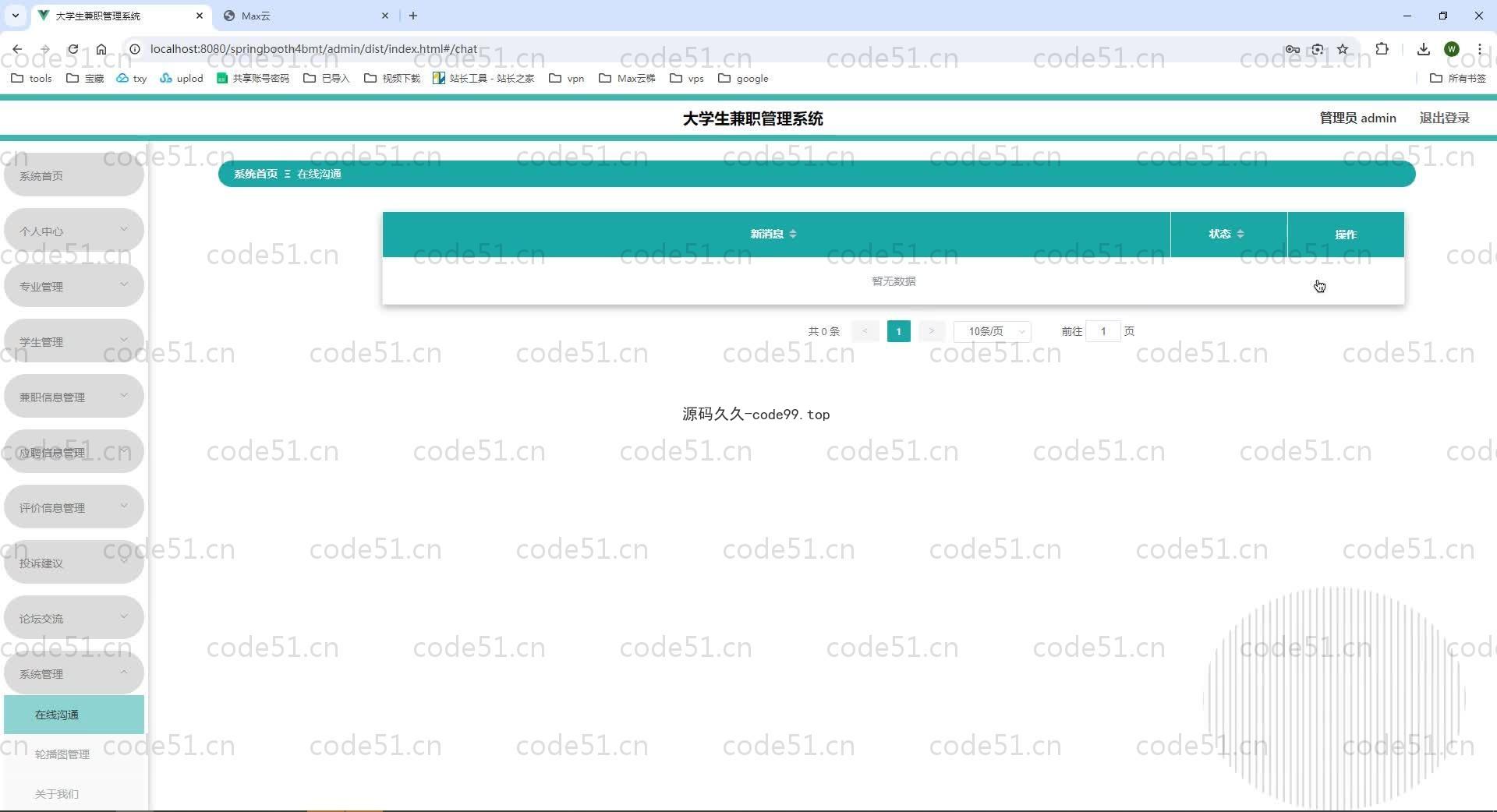Open the uplod bookmark

click(182, 78)
